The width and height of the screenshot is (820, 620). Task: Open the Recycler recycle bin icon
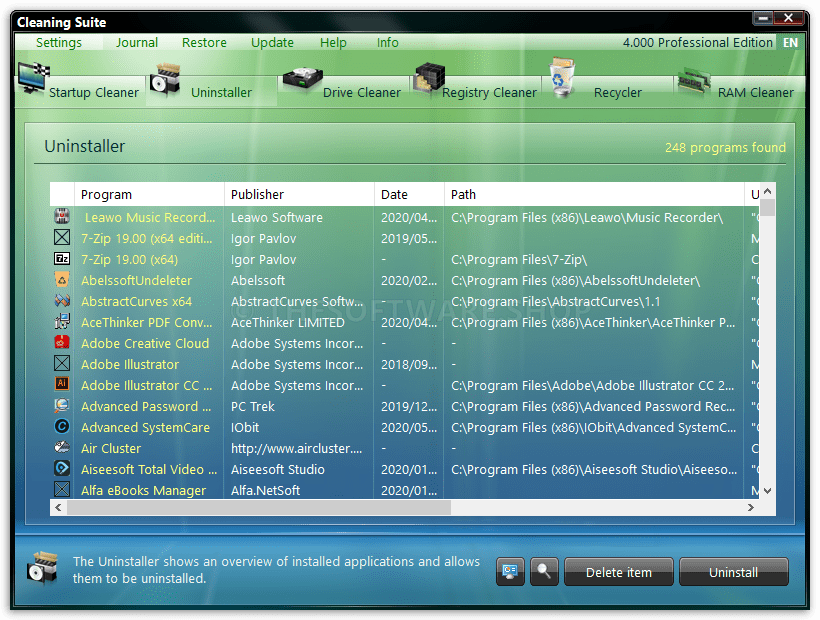click(x=562, y=77)
